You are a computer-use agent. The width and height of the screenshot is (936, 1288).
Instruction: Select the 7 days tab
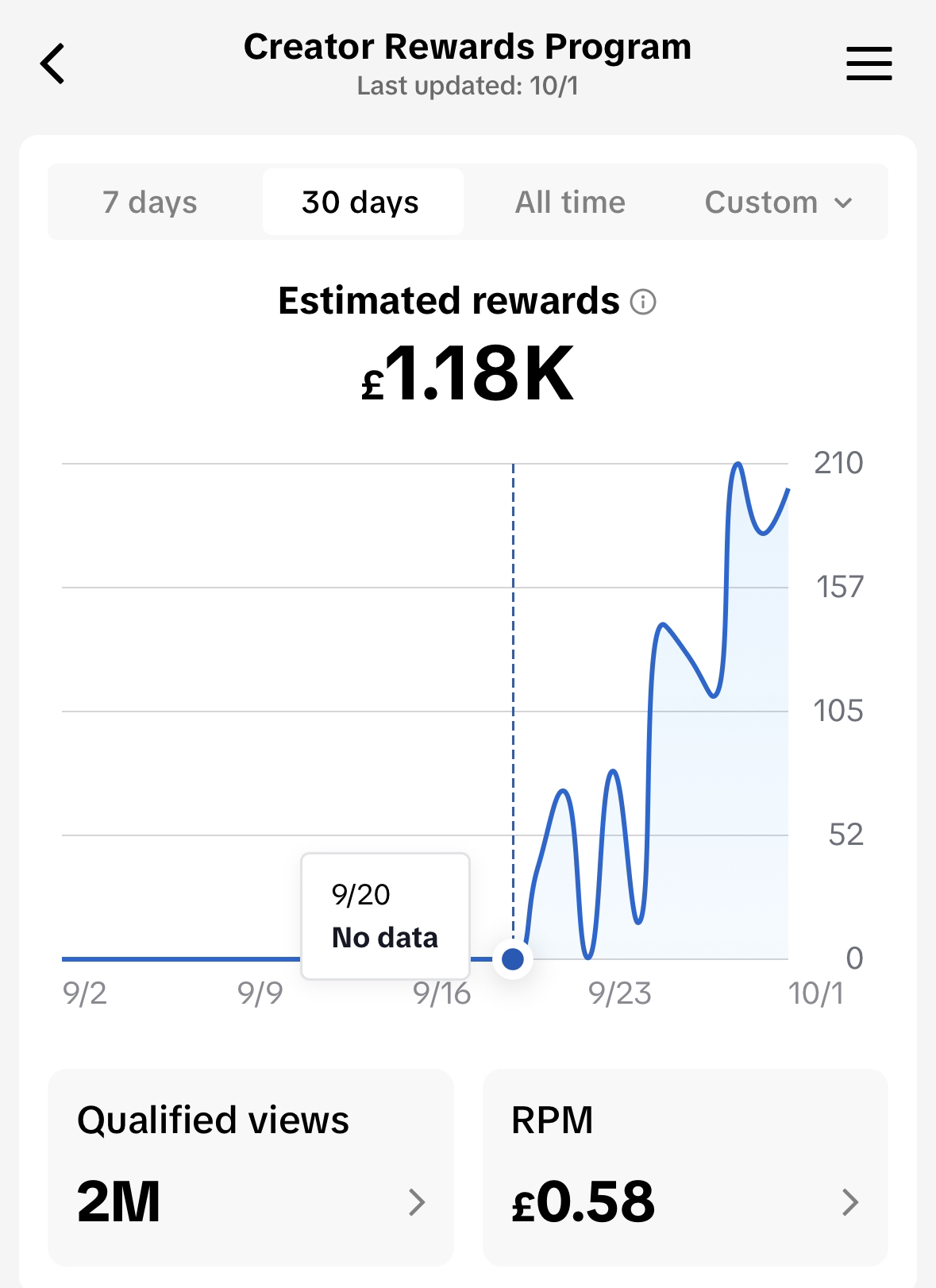(150, 202)
